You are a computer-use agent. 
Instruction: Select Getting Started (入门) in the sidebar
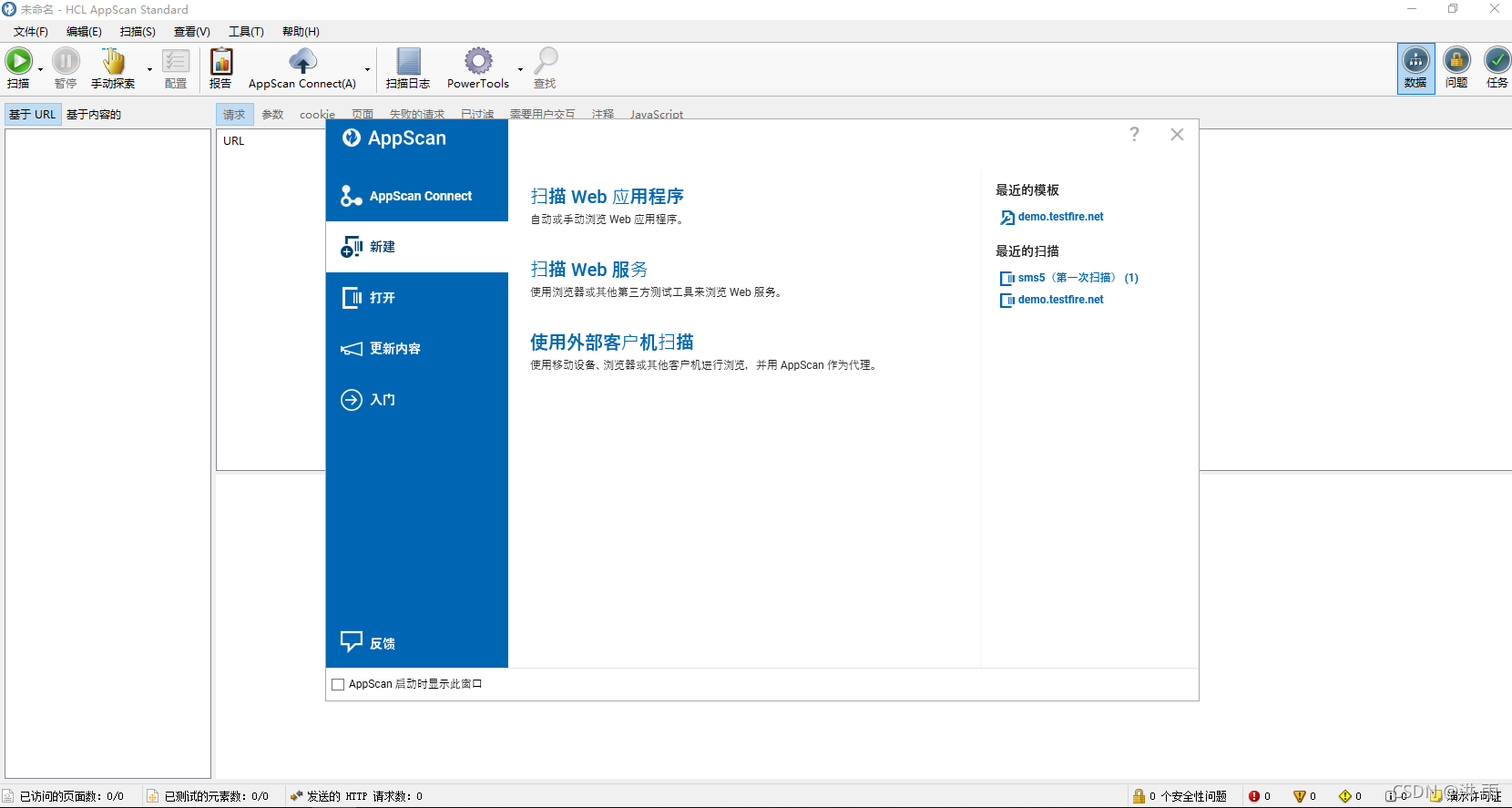(417, 400)
